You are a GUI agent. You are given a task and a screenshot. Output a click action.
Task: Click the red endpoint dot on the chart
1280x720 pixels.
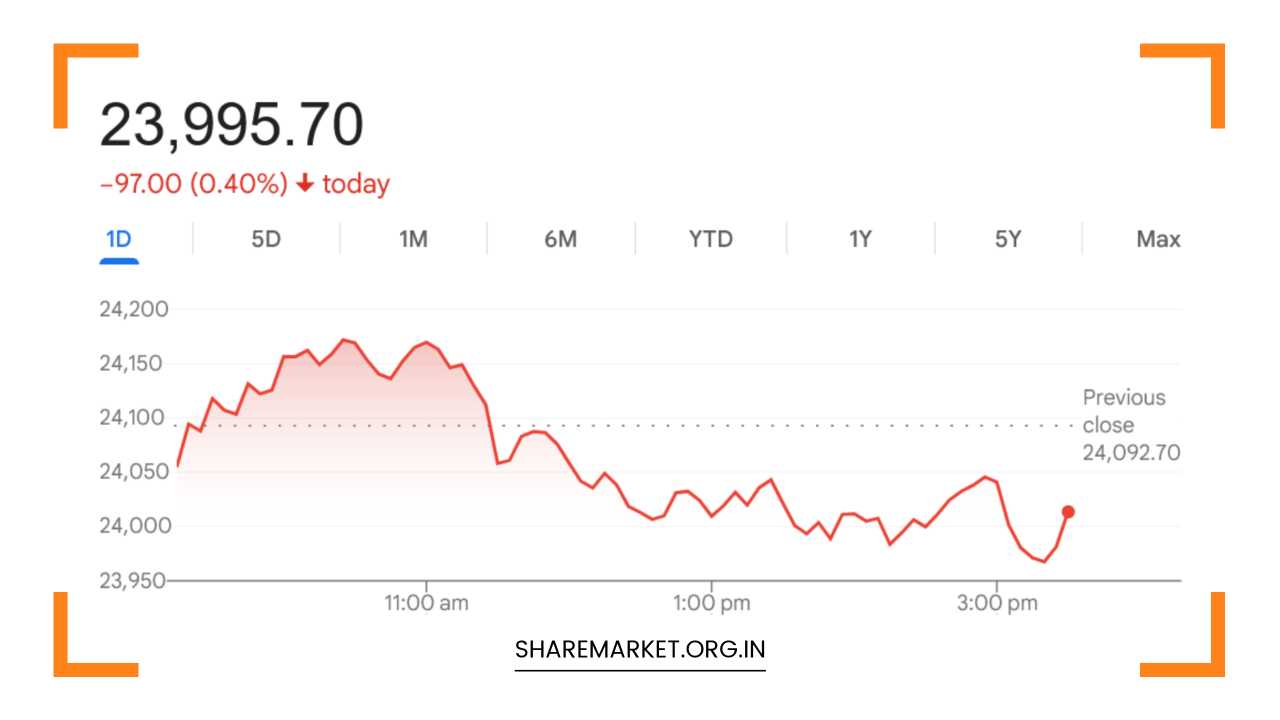(1066, 512)
